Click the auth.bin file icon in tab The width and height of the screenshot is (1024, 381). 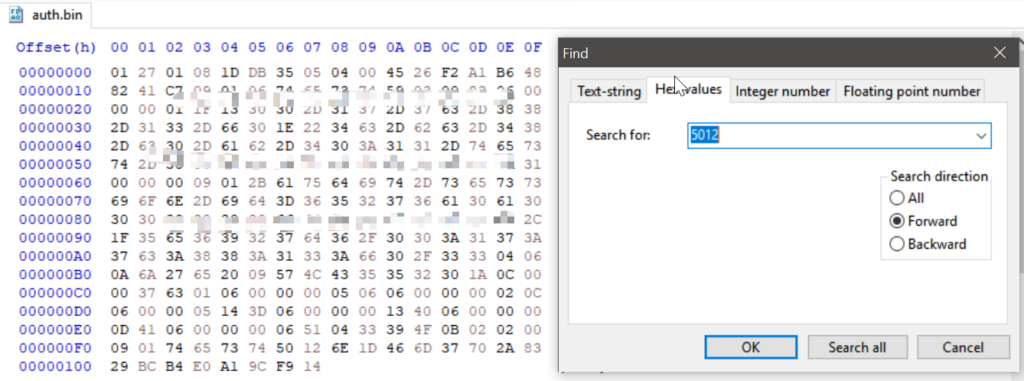pyautogui.click(x=17, y=14)
